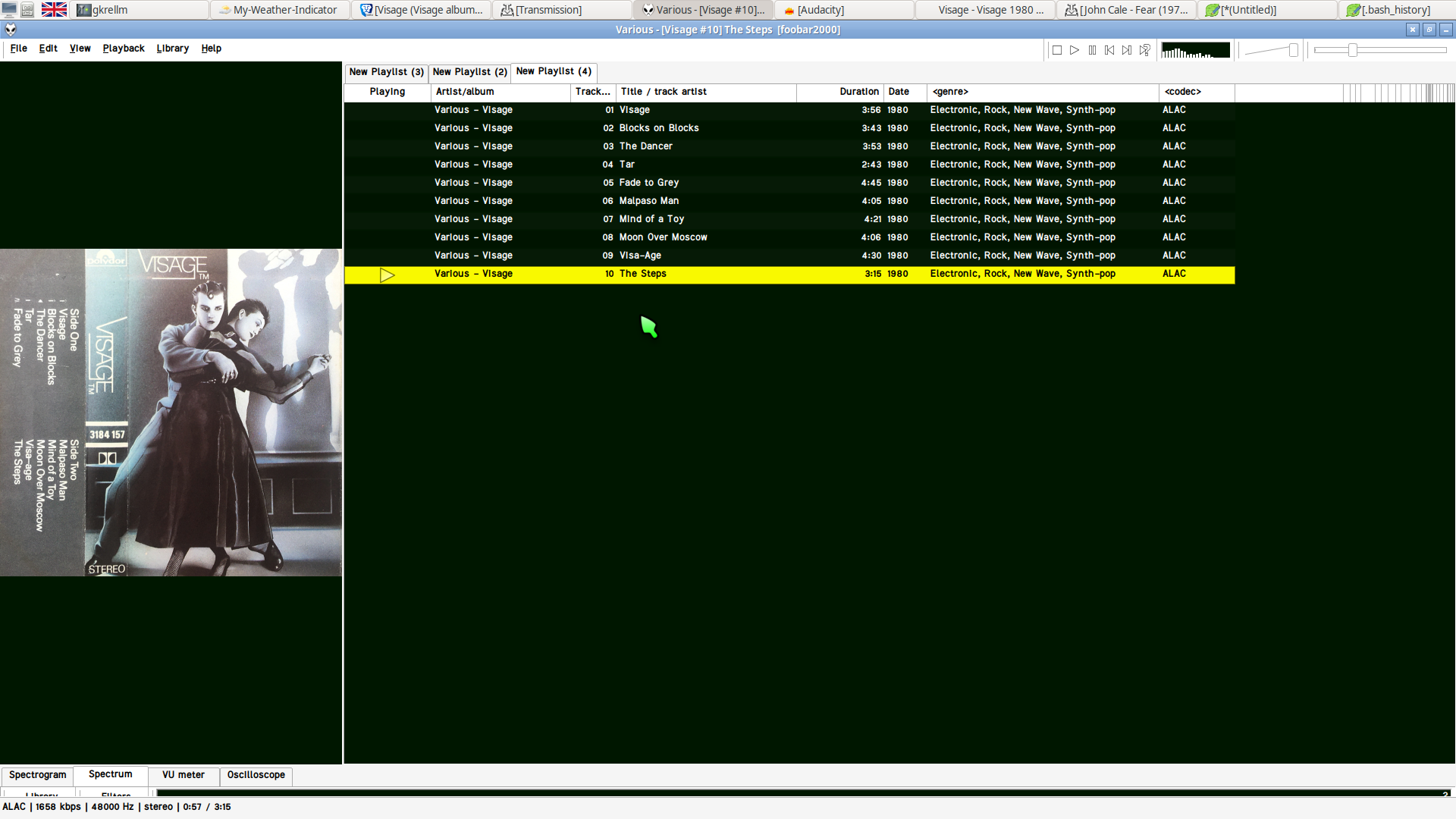Click the genre text on Malpaso Man row
Image resolution: width=1456 pixels, height=819 pixels.
pyautogui.click(x=1022, y=201)
